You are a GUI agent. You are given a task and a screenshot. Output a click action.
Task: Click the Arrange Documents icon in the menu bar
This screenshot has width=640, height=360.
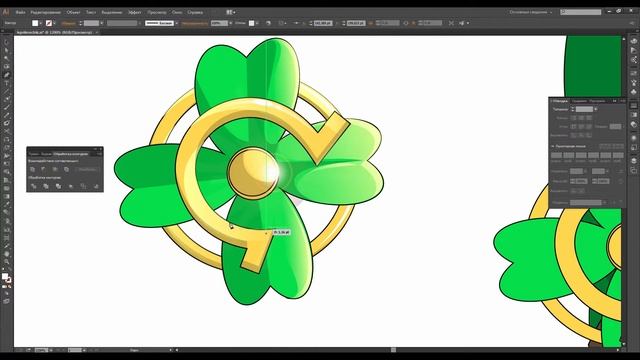tap(231, 12)
